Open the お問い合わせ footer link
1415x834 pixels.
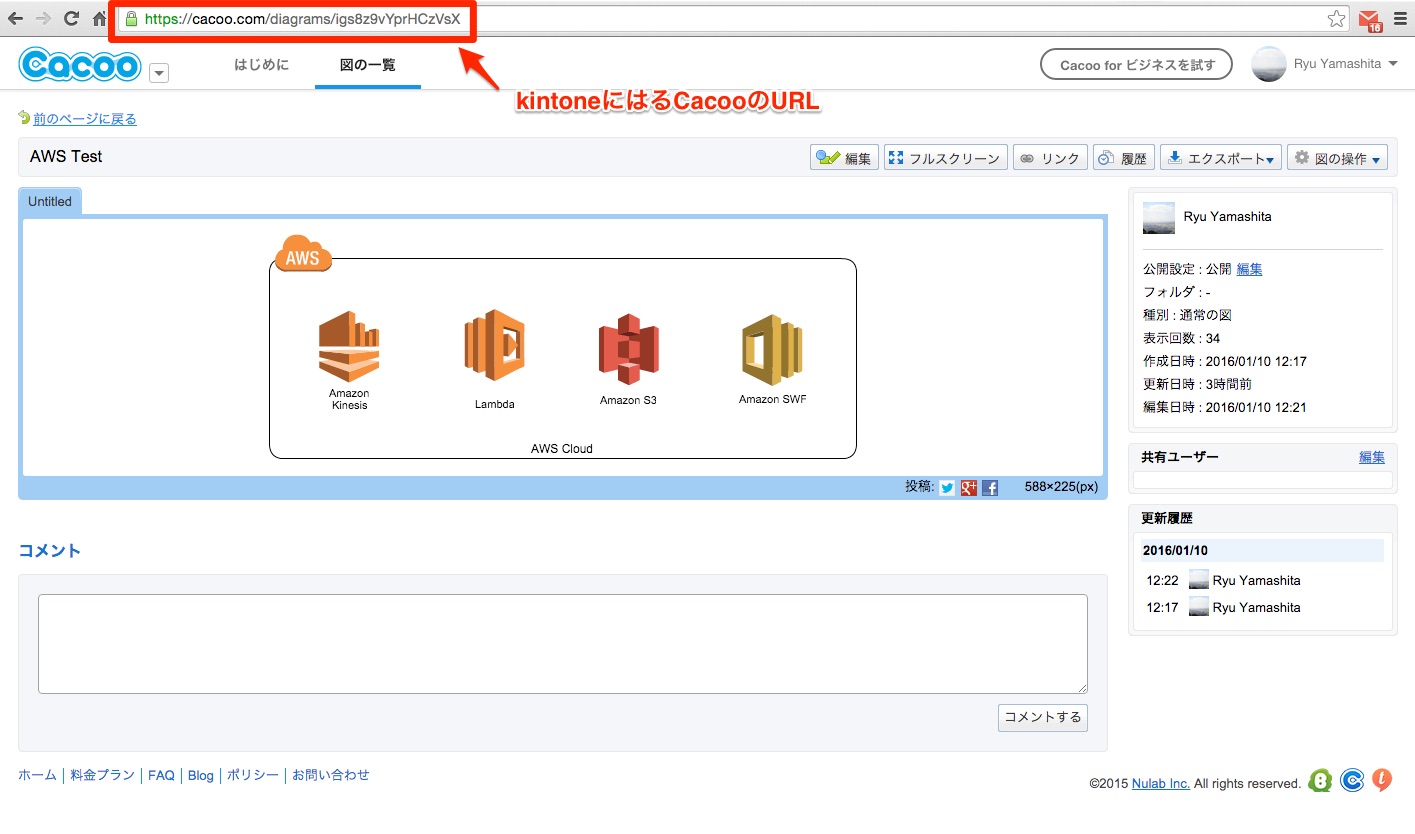[331, 775]
